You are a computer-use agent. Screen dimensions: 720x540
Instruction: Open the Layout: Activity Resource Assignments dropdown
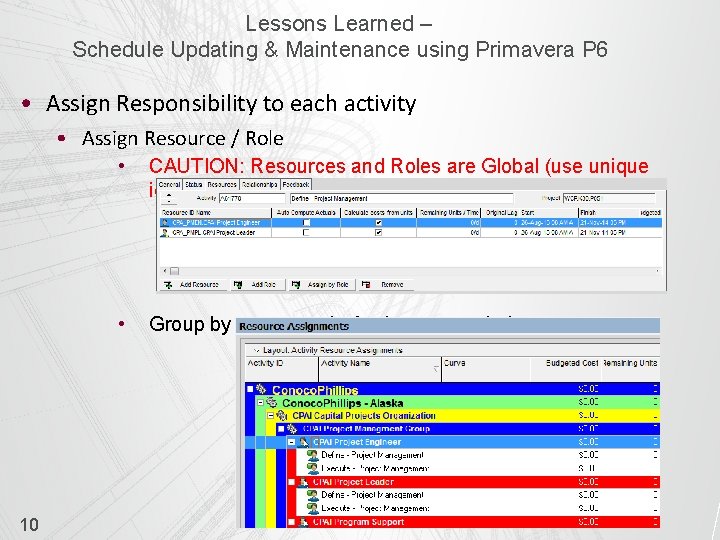(x=257, y=350)
